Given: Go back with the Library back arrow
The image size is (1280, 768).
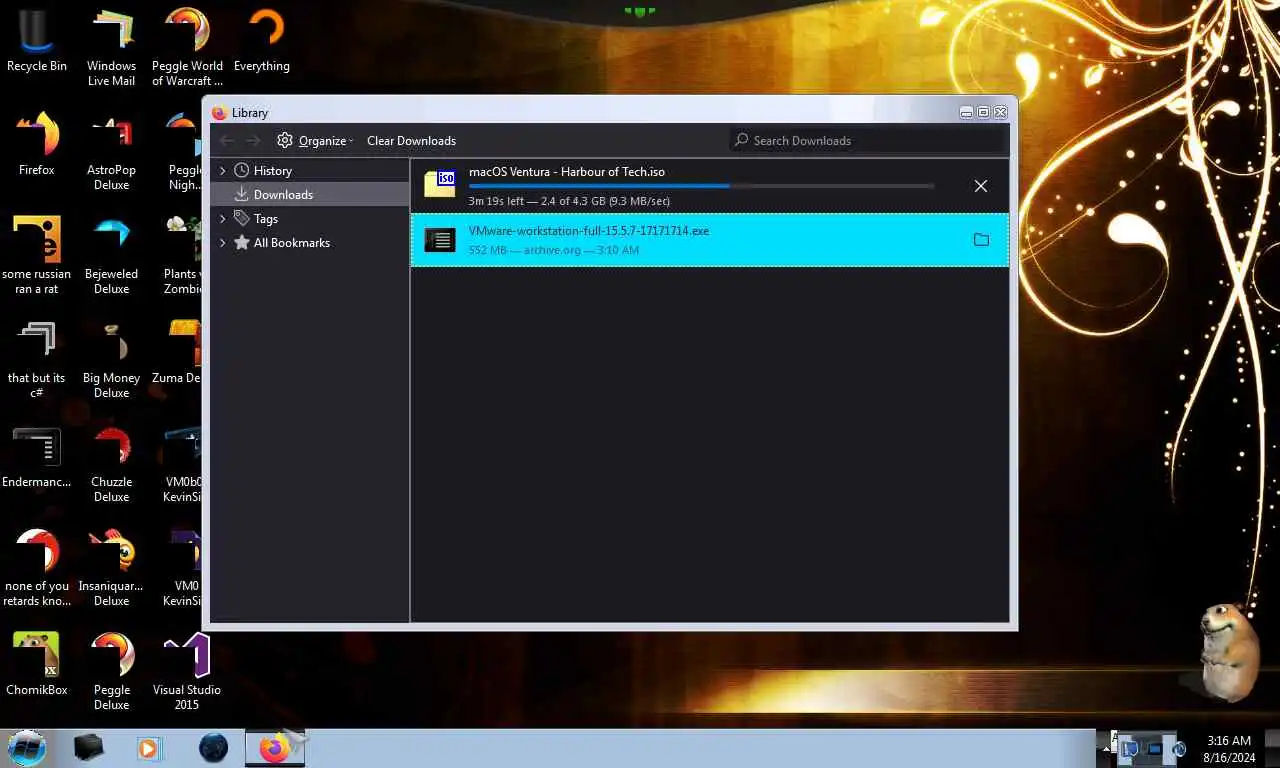Looking at the screenshot, I should [227, 141].
